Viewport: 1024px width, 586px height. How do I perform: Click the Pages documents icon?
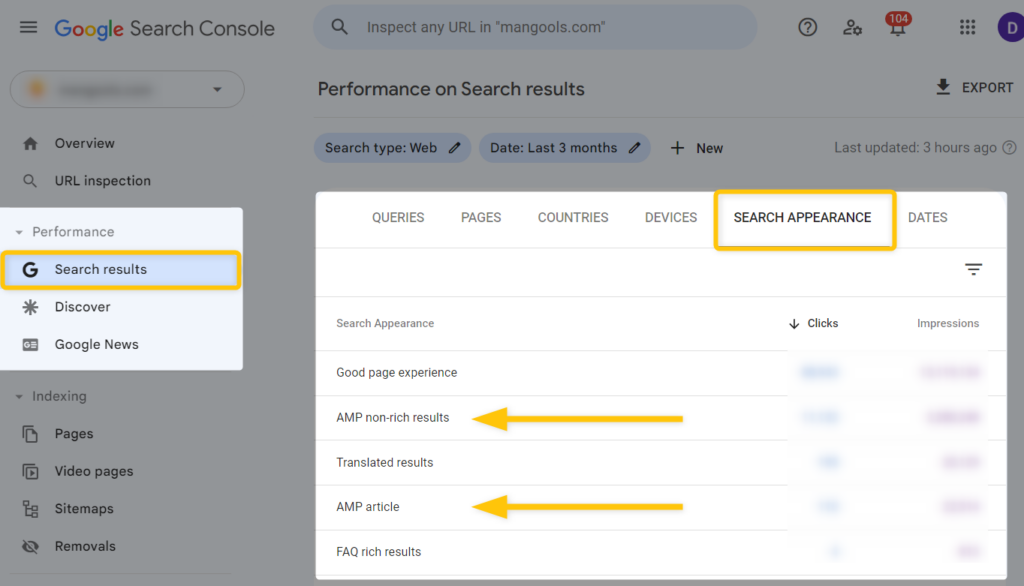[x=30, y=434]
